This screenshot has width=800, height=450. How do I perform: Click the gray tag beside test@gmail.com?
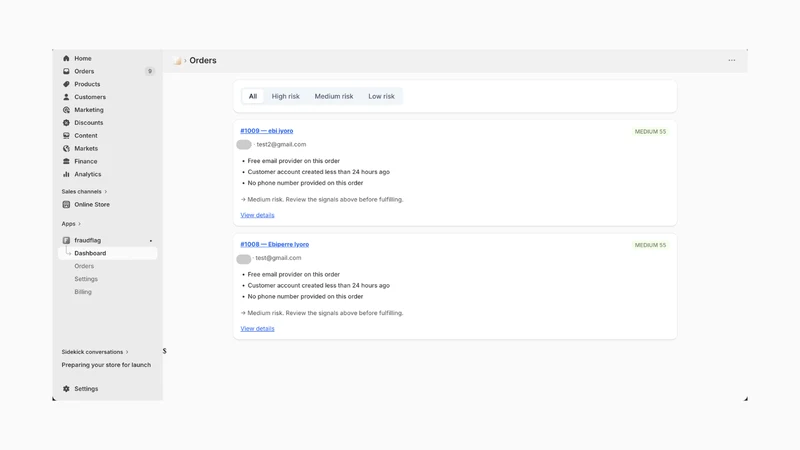[244, 259]
